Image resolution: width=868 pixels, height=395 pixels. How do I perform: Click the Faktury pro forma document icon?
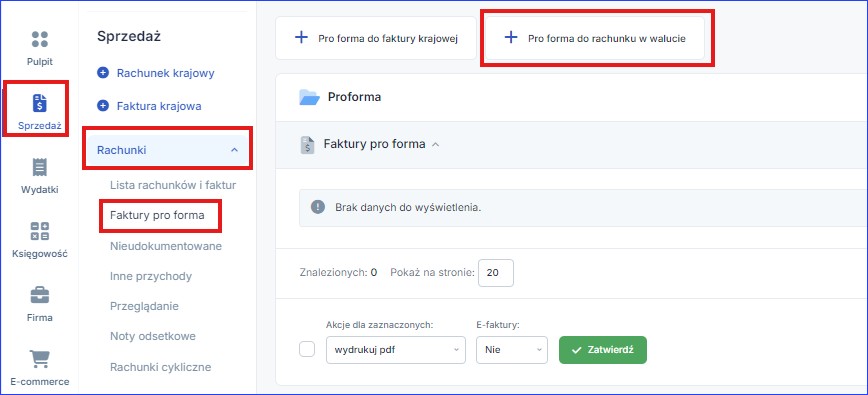coord(307,145)
